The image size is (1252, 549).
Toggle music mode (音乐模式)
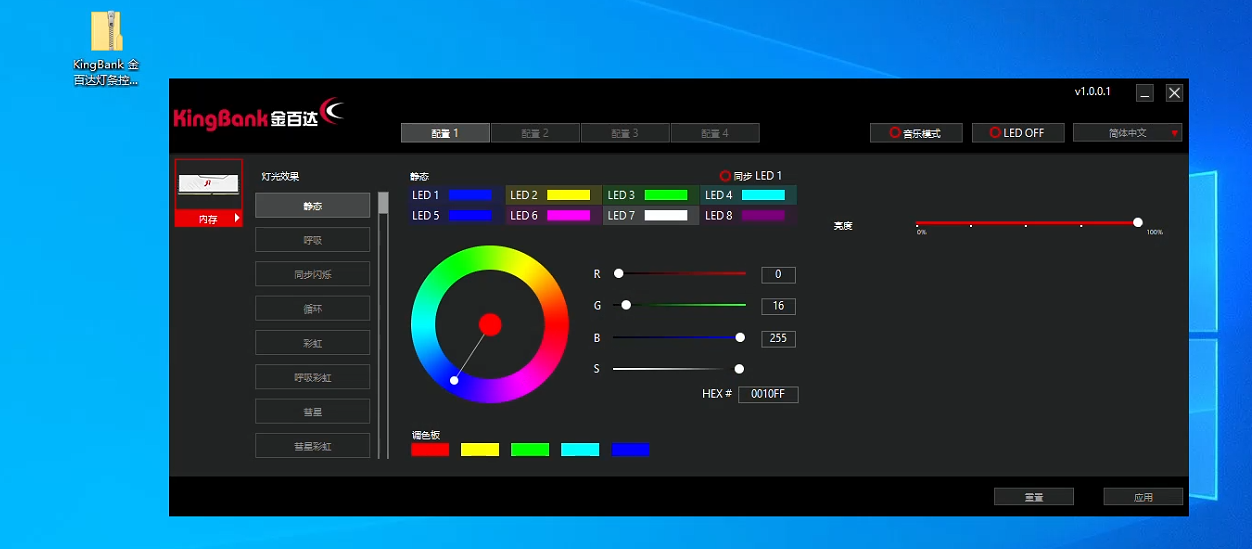click(x=916, y=133)
